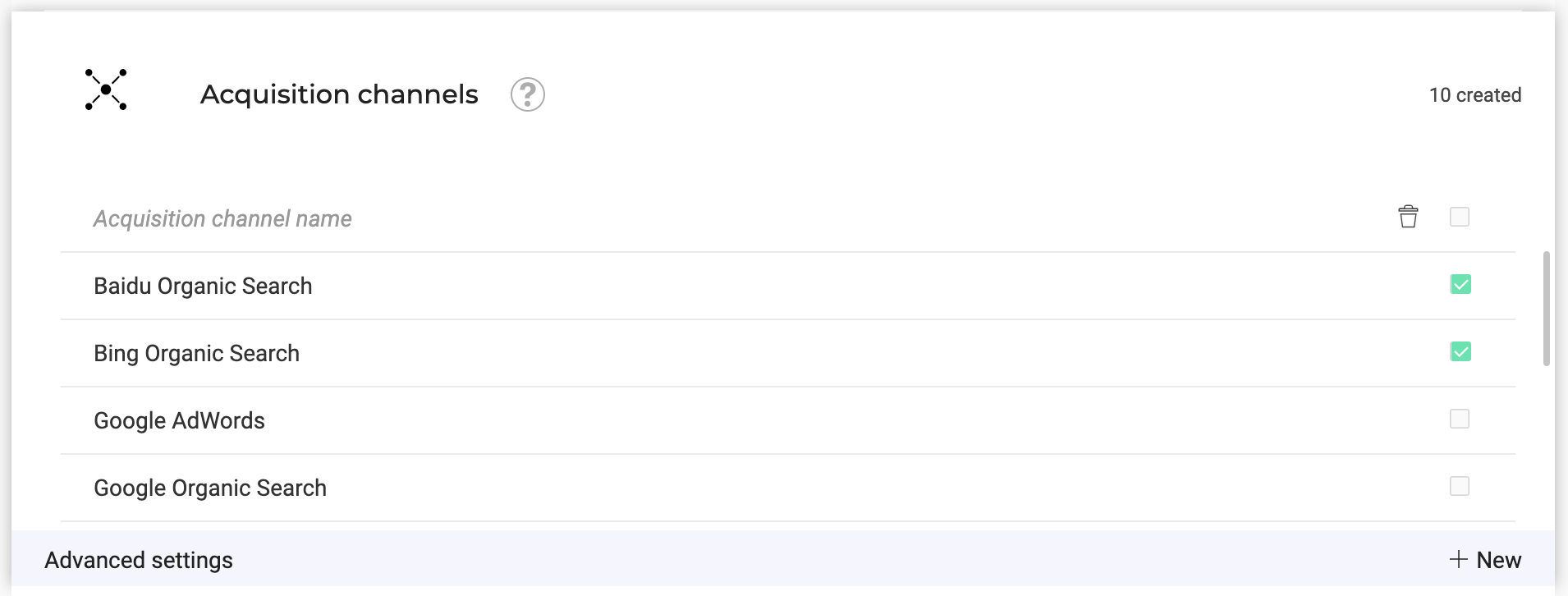The image size is (1568, 596).
Task: Select the Google AdWords channel name
Action: (179, 420)
